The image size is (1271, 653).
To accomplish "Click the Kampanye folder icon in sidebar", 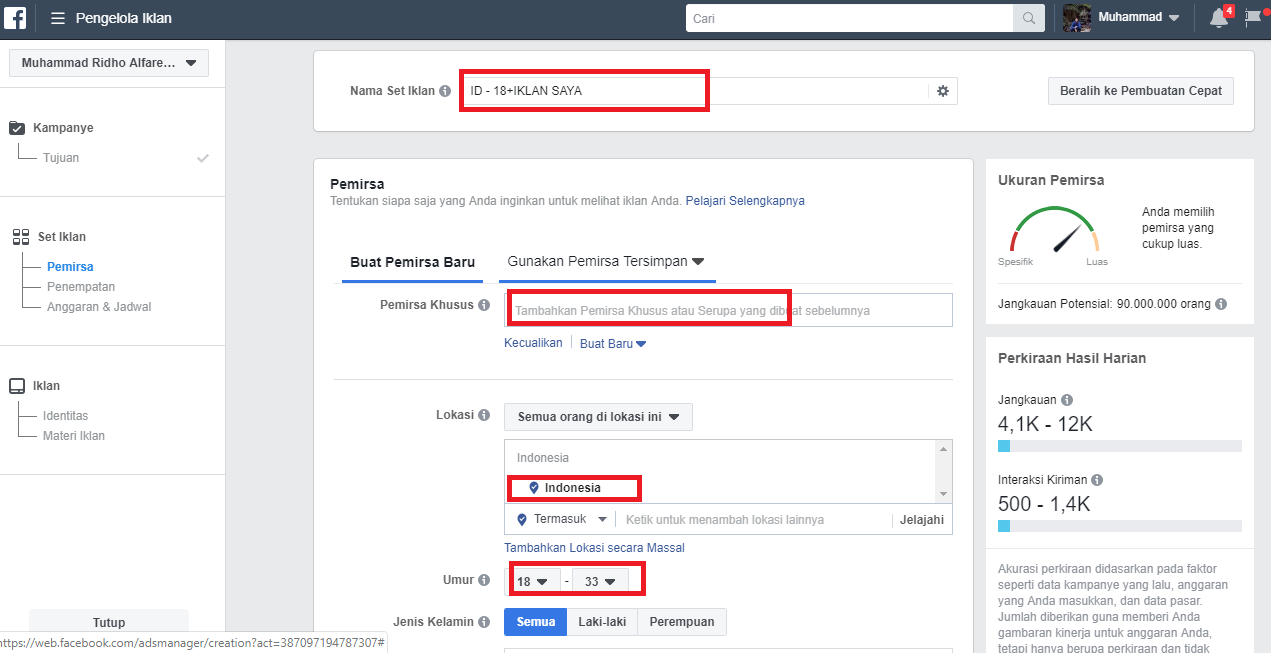I will point(17,128).
